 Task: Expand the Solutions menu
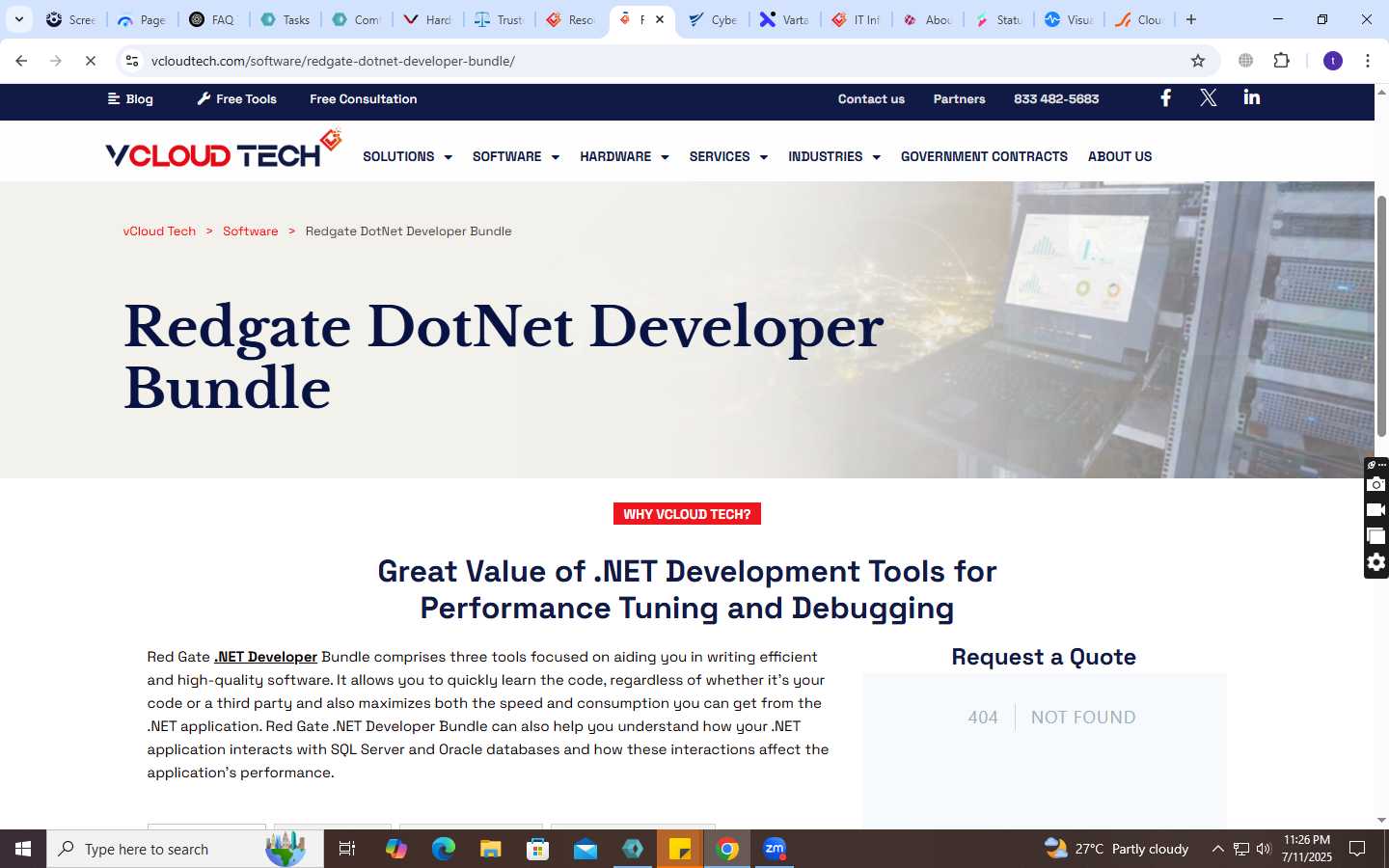[x=407, y=156]
